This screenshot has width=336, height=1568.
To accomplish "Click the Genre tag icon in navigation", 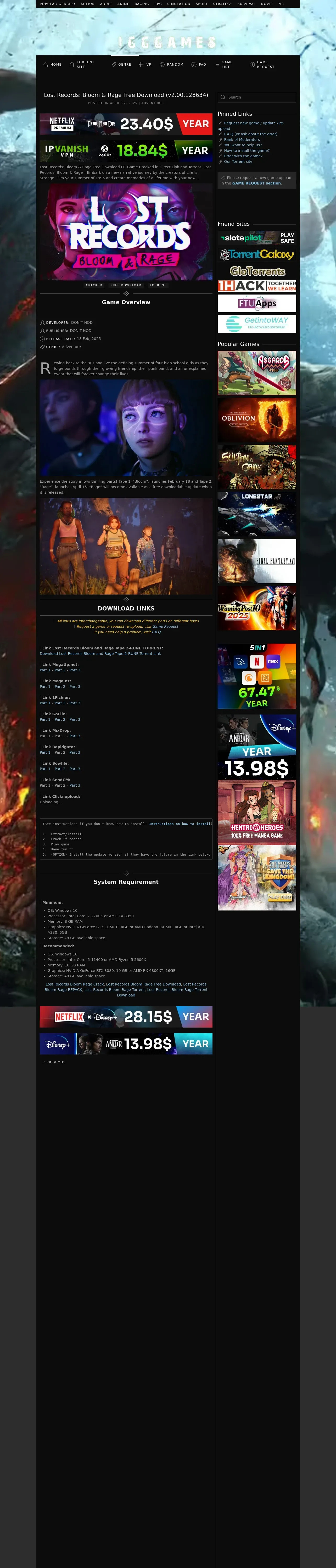I will point(114,65).
